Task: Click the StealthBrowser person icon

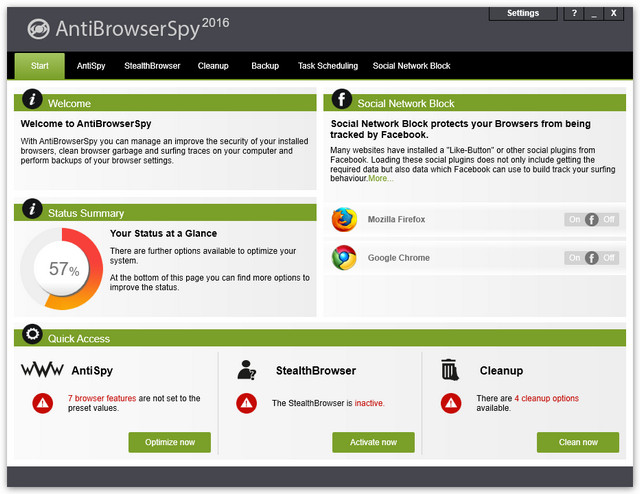Action: 247,370
